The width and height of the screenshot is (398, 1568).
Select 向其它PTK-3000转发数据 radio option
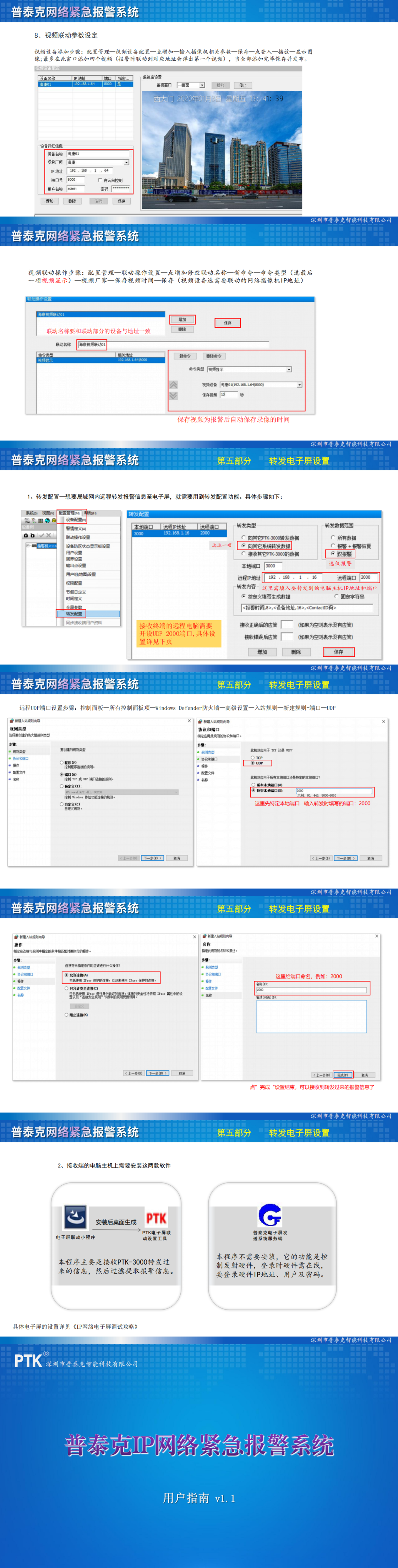[x=244, y=538]
